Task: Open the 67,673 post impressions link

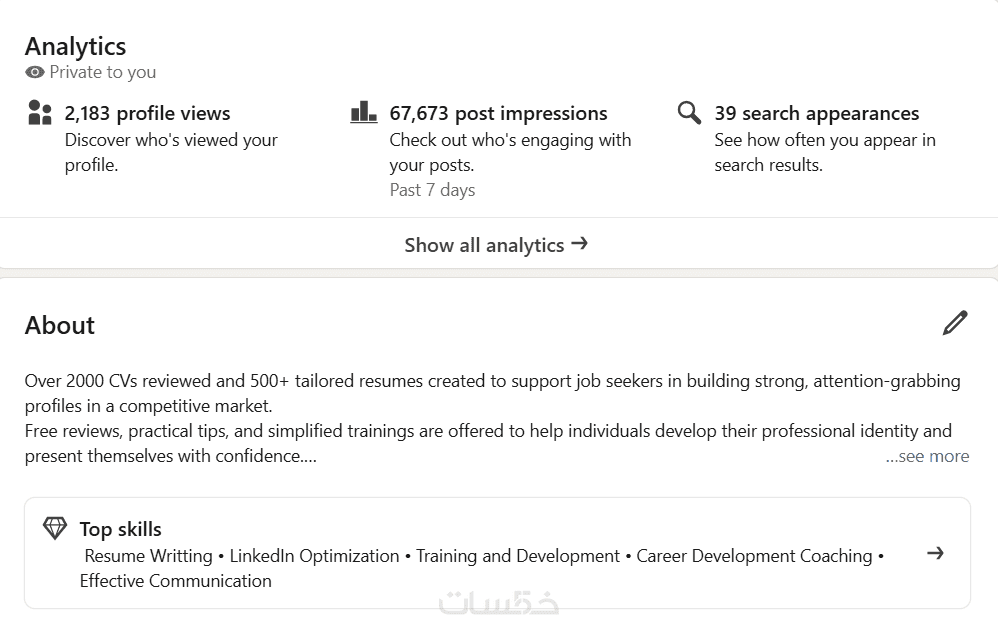Action: point(498,113)
